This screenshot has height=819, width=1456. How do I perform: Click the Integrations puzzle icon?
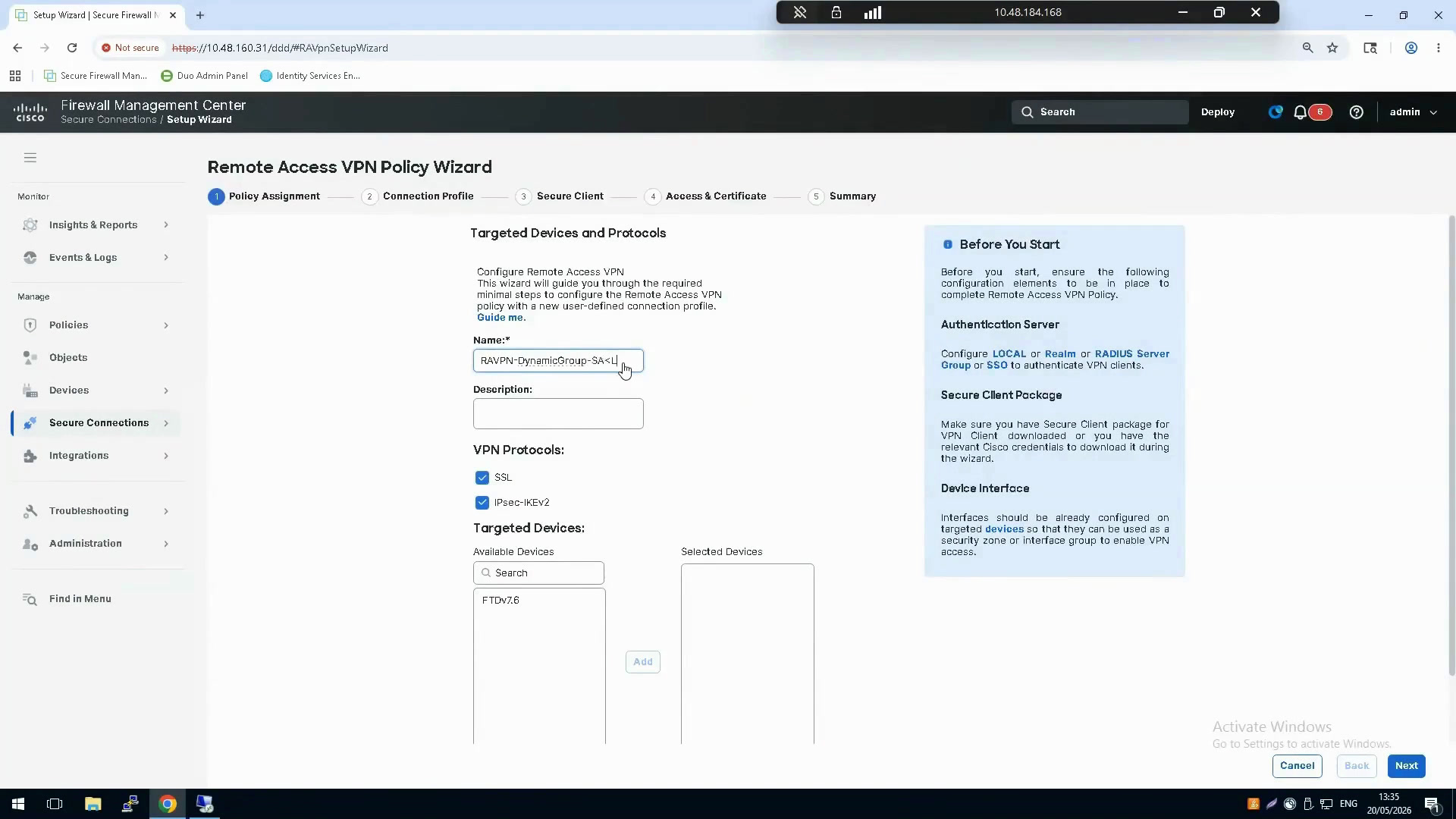click(30, 456)
